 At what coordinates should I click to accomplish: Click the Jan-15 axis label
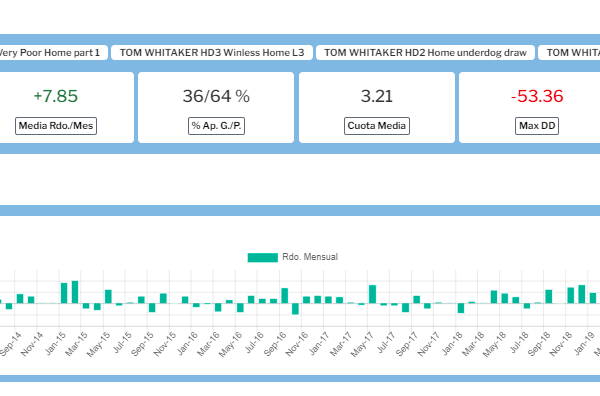[56, 344]
